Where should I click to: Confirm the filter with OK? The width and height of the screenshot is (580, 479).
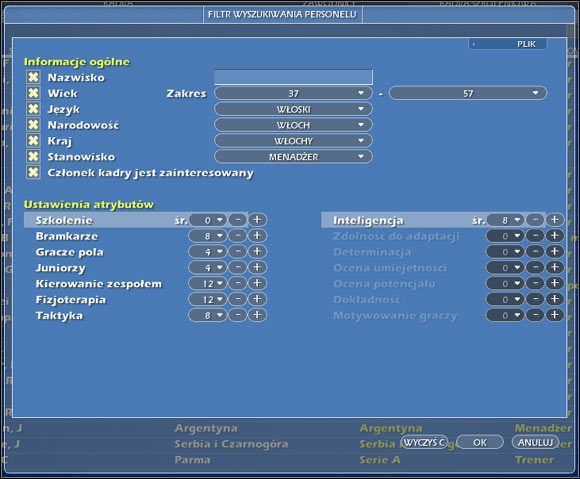480,442
